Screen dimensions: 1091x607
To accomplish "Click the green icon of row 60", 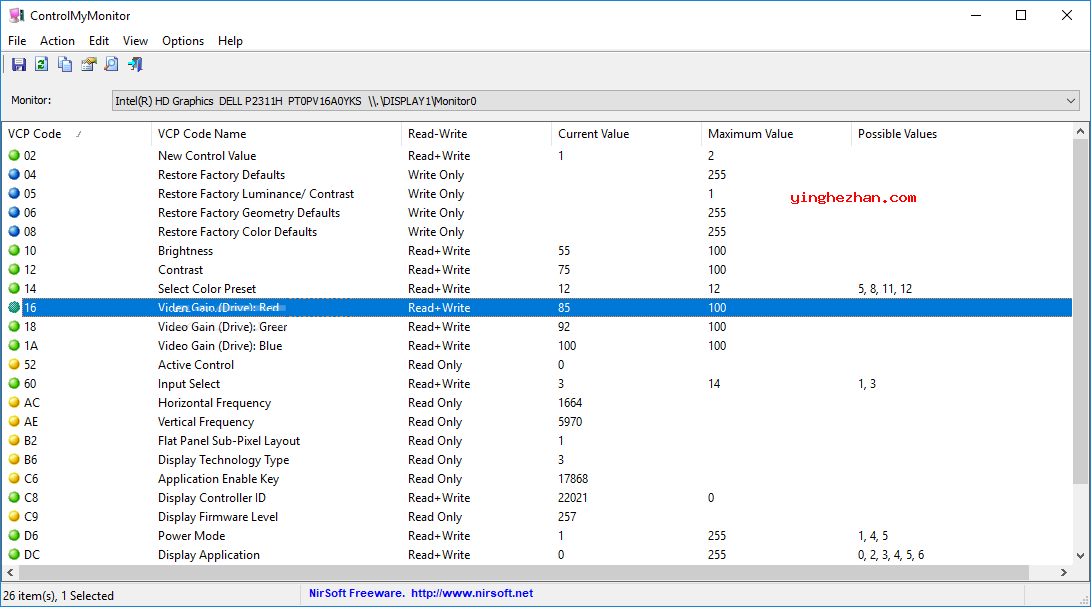I will [14, 384].
